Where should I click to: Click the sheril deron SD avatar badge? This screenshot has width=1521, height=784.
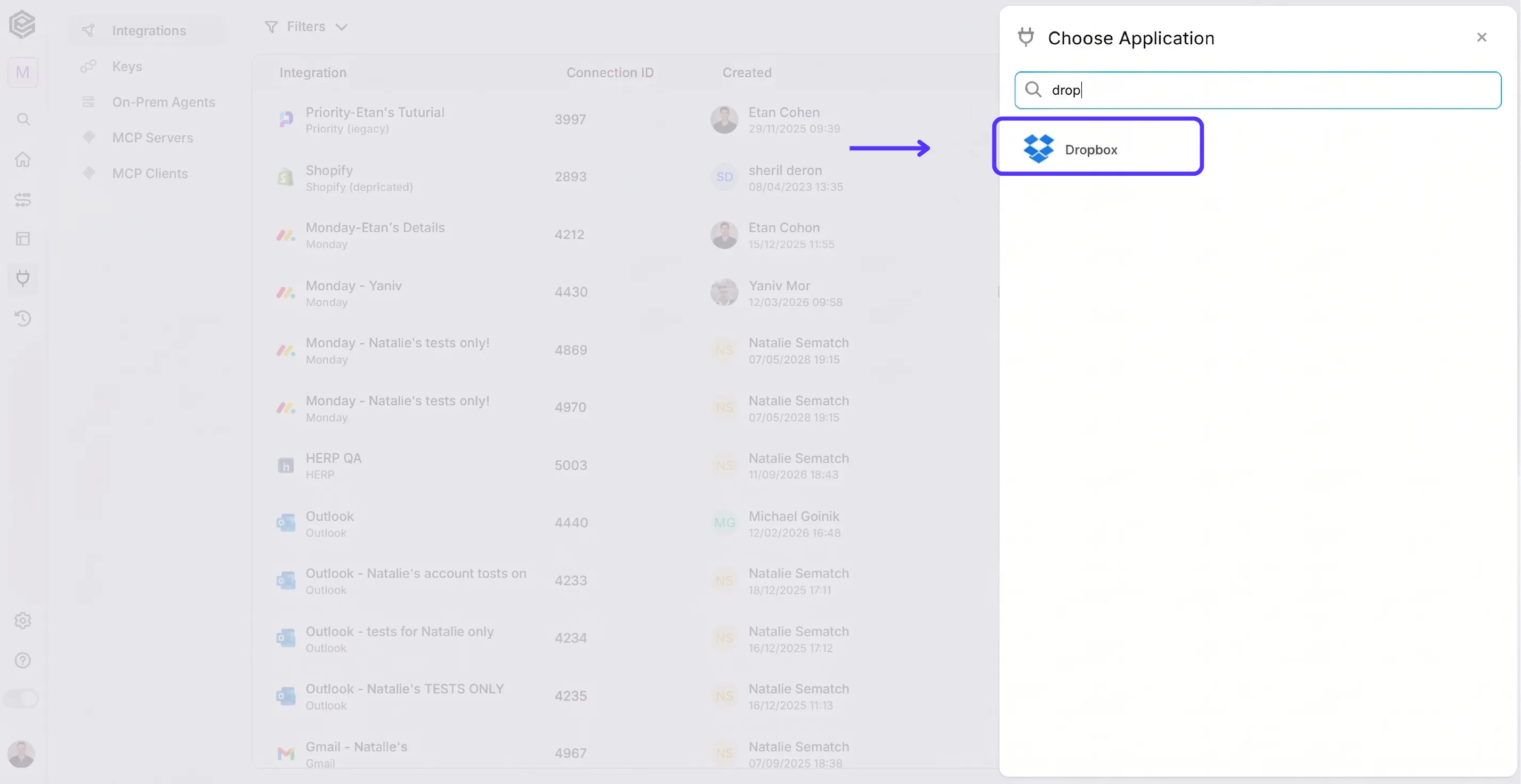point(724,177)
